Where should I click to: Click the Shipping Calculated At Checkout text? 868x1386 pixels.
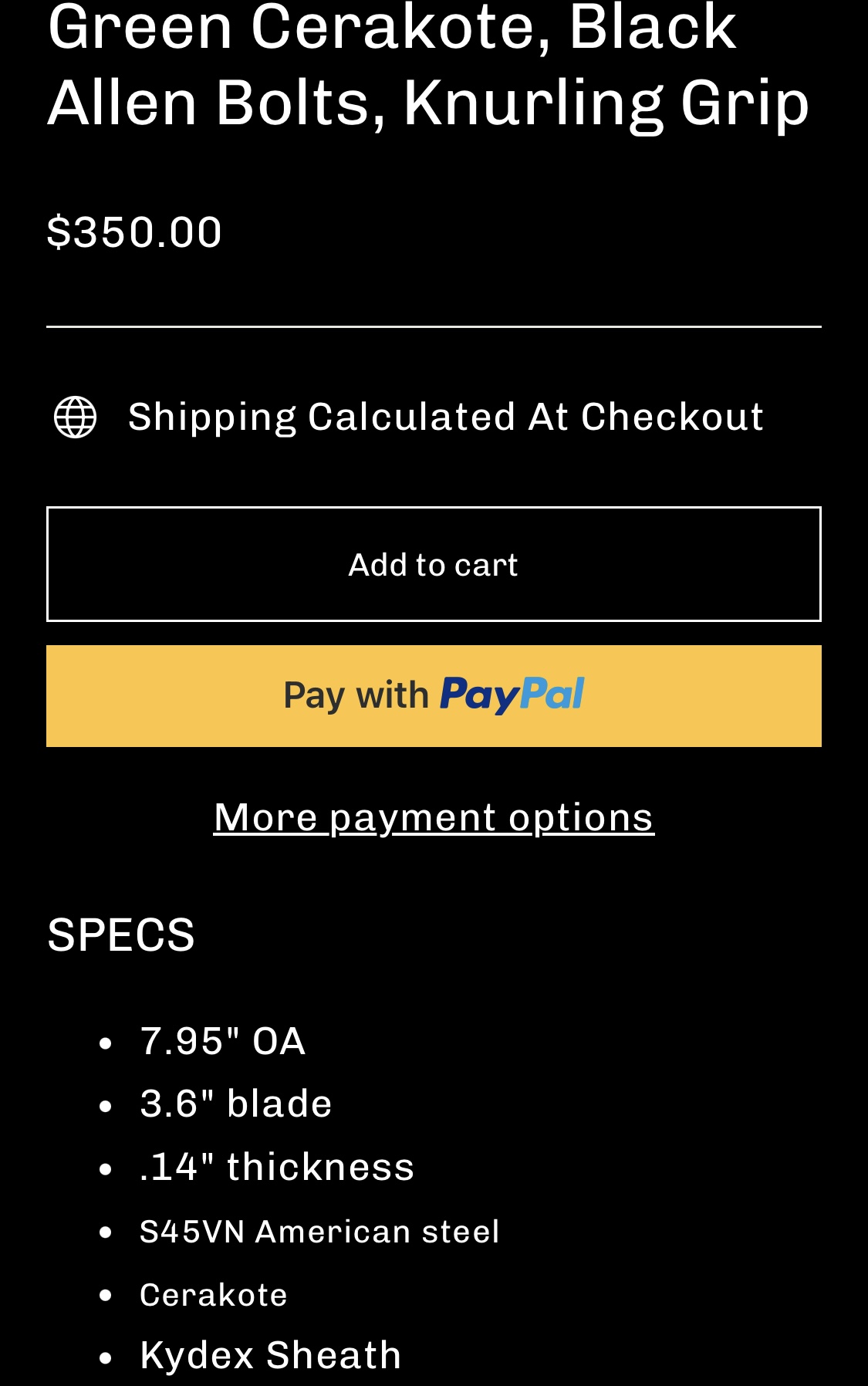[446, 417]
